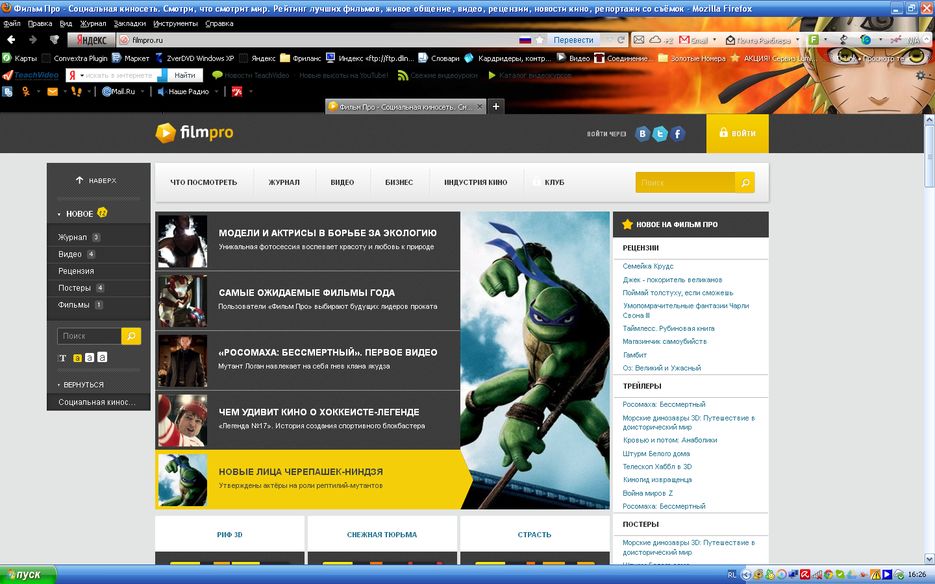The width and height of the screenshot is (935, 584).
Task: Open the Росомаха: Бессмертный video thumbnail
Action: click(x=182, y=360)
